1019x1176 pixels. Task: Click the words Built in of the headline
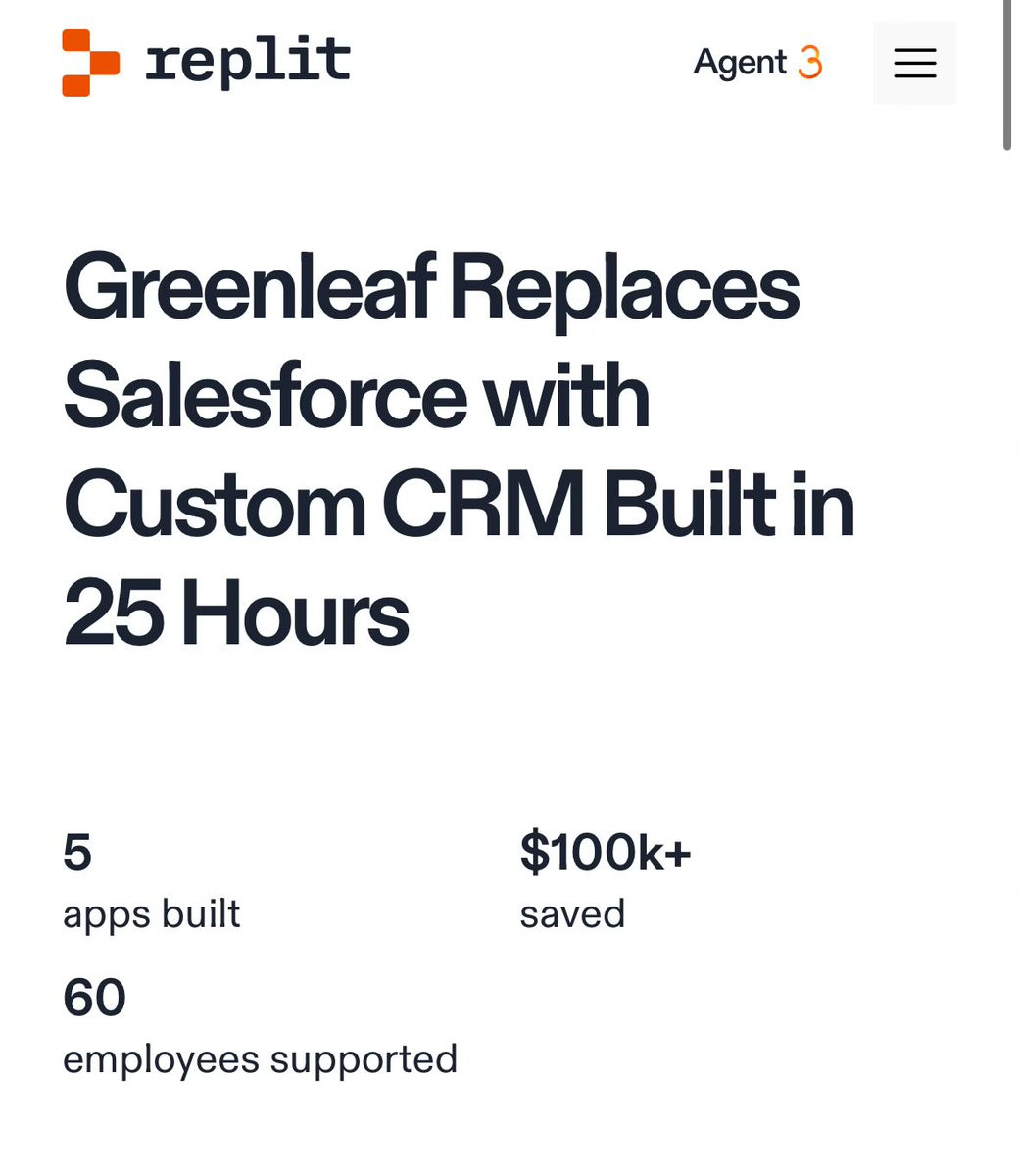click(x=728, y=506)
